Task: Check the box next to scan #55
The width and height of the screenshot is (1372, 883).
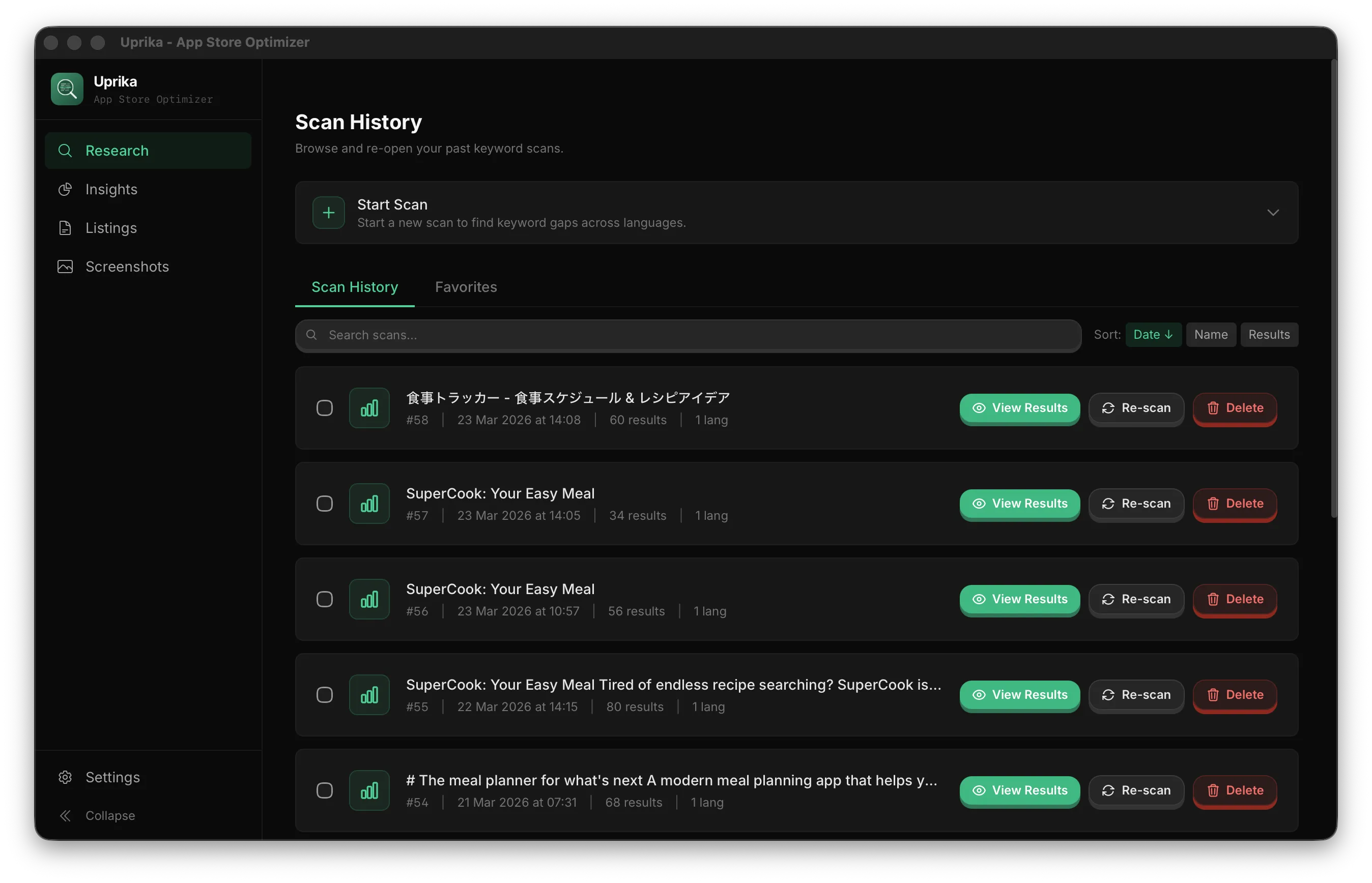Action: pos(325,695)
